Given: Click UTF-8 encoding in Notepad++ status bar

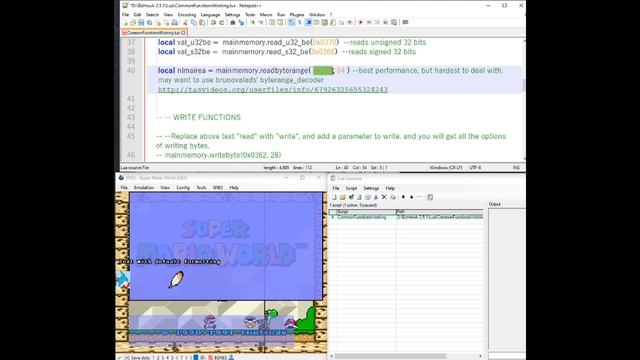Looking at the screenshot, I should [475, 167].
